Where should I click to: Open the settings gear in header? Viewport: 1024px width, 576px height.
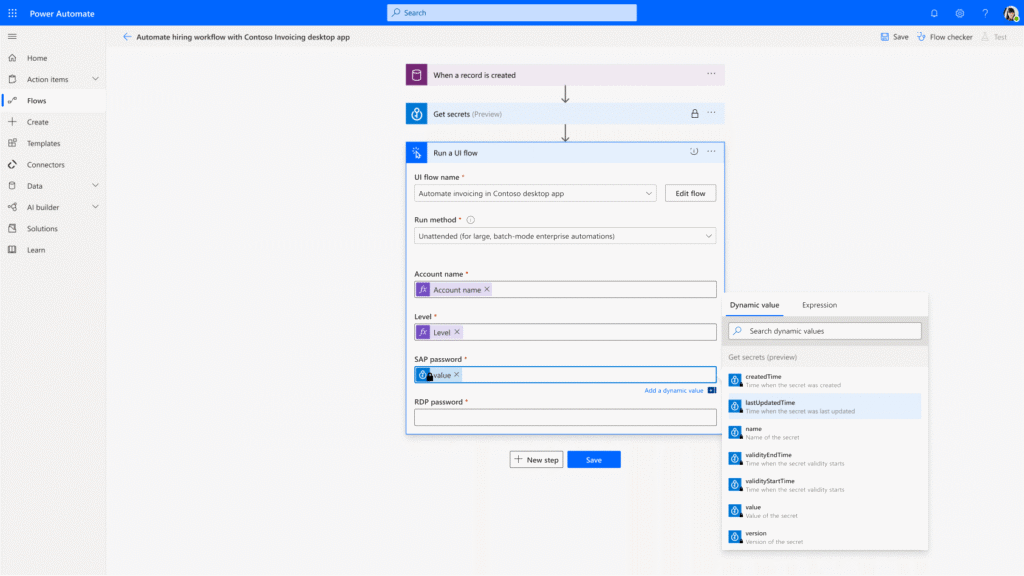pos(960,13)
